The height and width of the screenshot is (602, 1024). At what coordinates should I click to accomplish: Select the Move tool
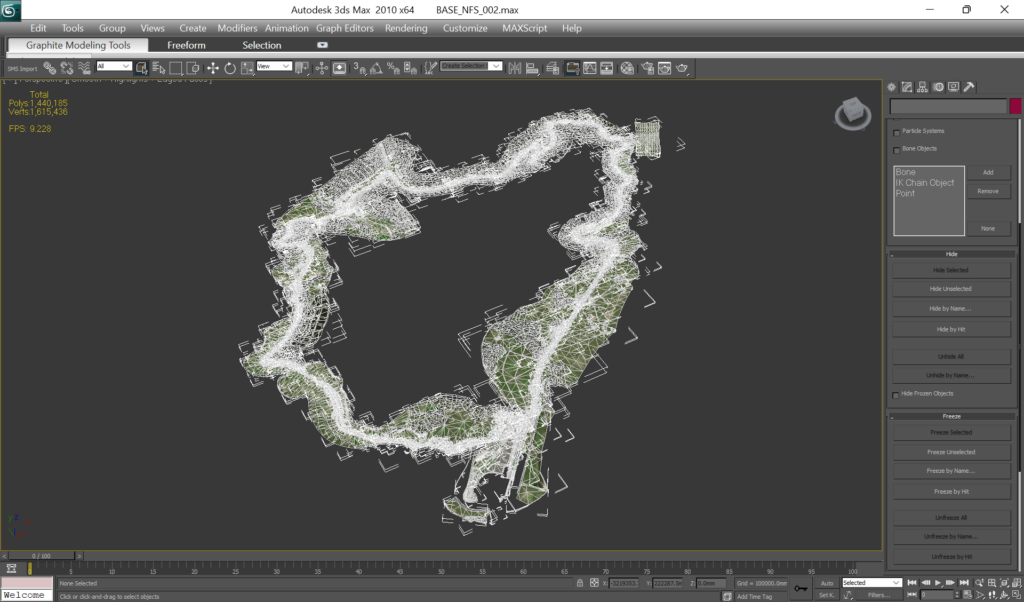tap(213, 68)
